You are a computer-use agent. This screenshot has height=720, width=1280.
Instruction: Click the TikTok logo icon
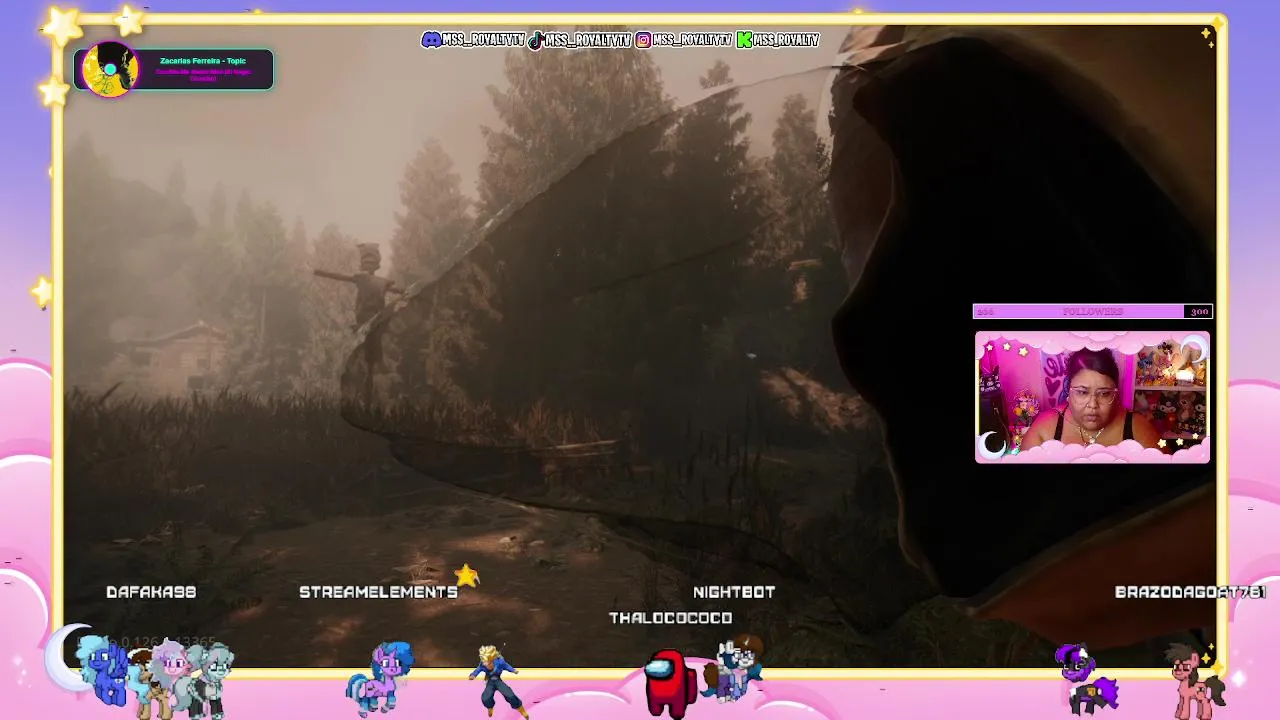[x=536, y=40]
